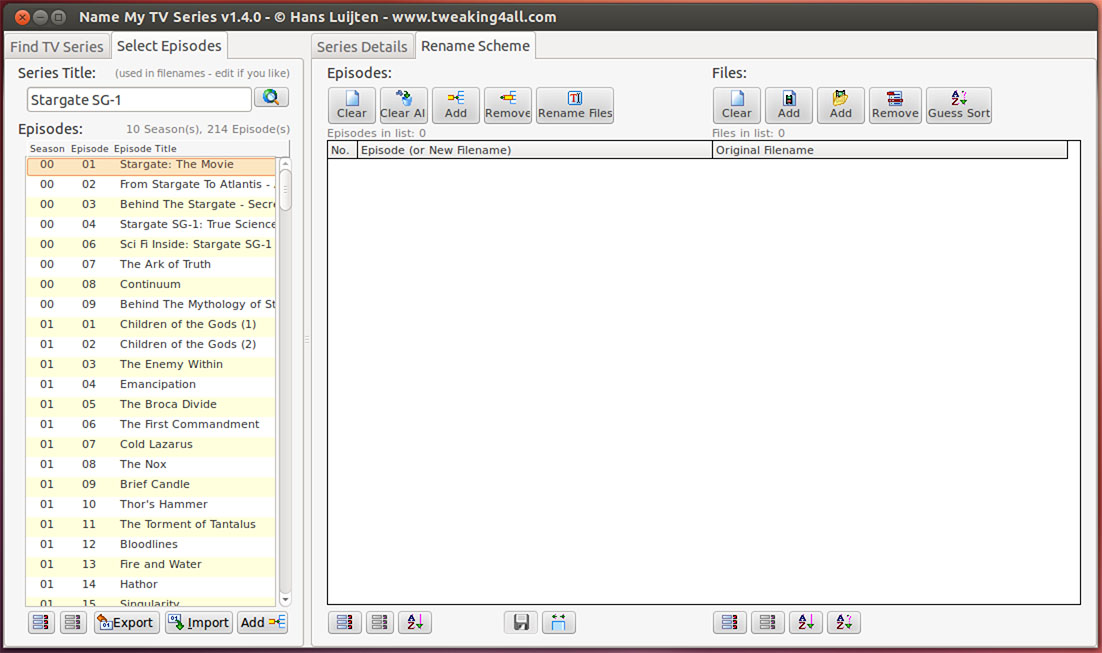Select episode Bloodlines
This screenshot has height=653, width=1102.
pos(151,545)
